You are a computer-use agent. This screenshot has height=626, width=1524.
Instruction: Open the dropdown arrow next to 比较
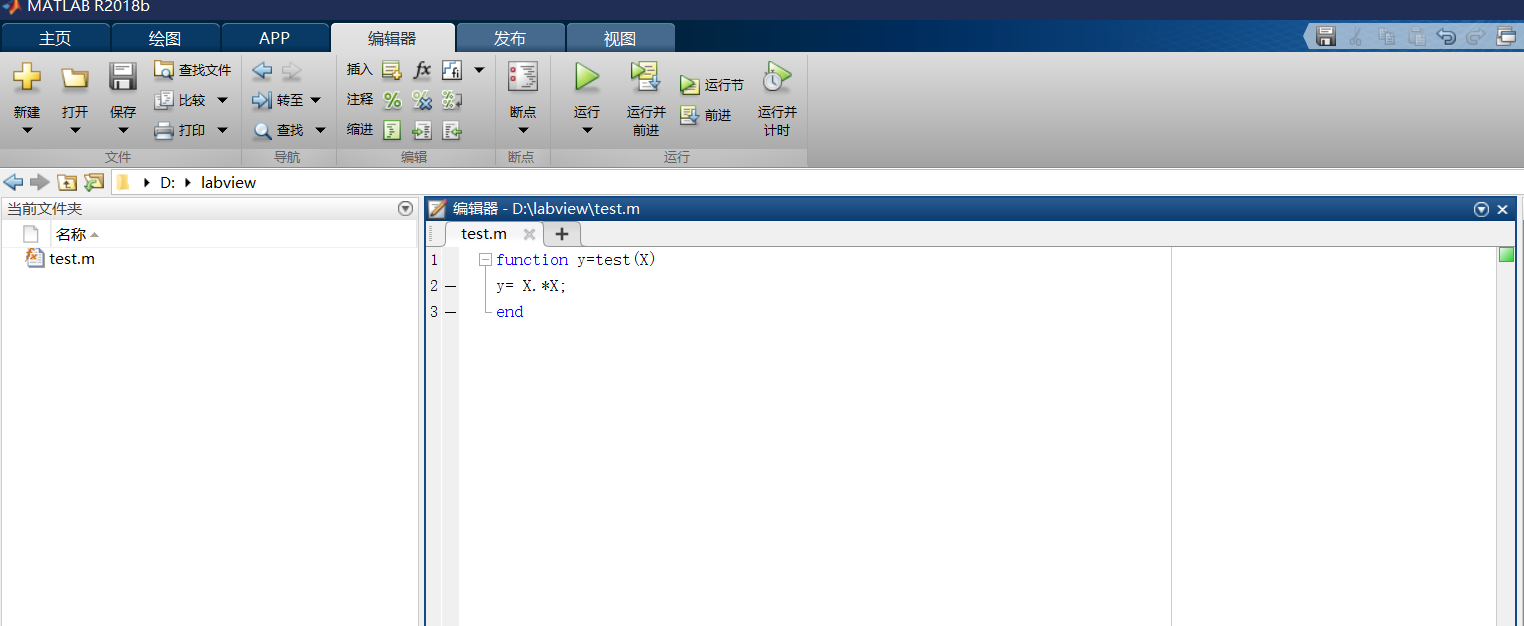pyautogui.click(x=222, y=100)
